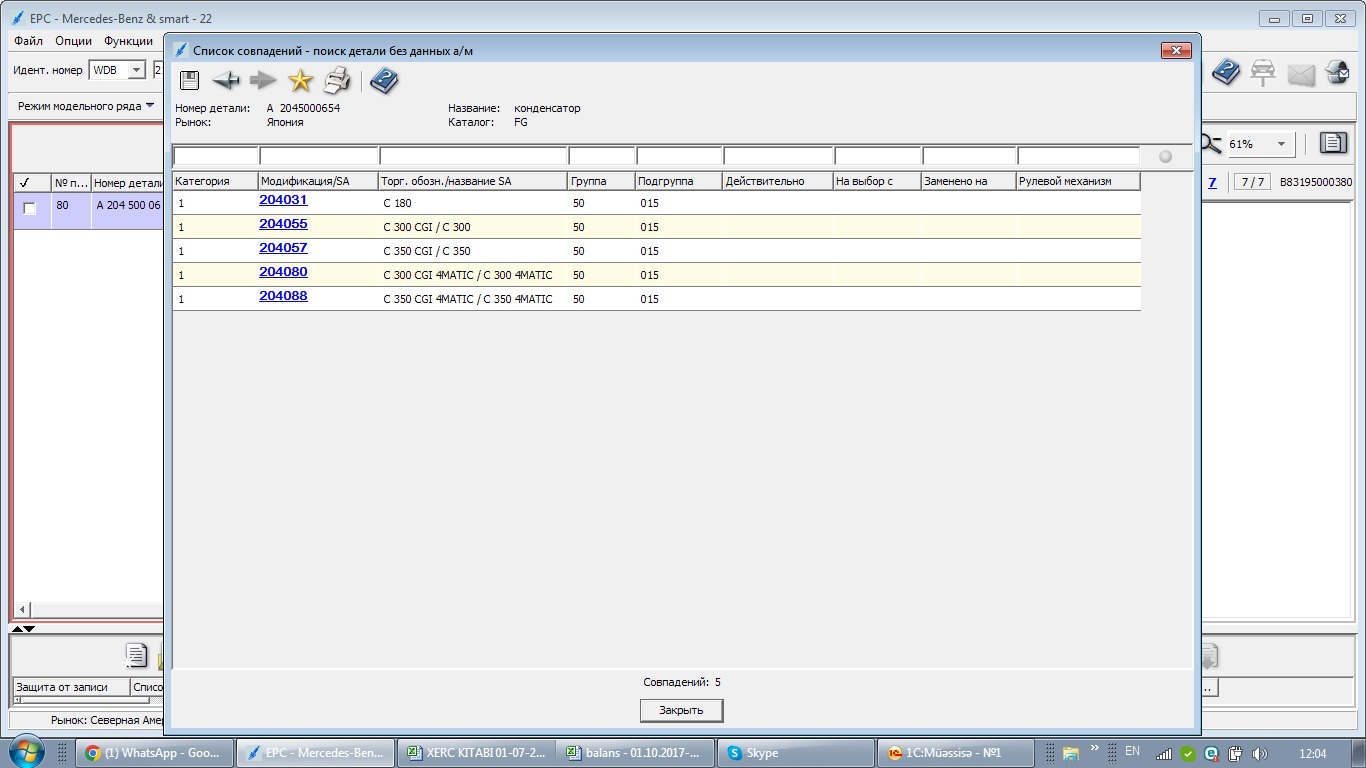This screenshot has height=768, width=1366.
Task: Click the envelope mail icon
Action: pyautogui.click(x=1301, y=73)
